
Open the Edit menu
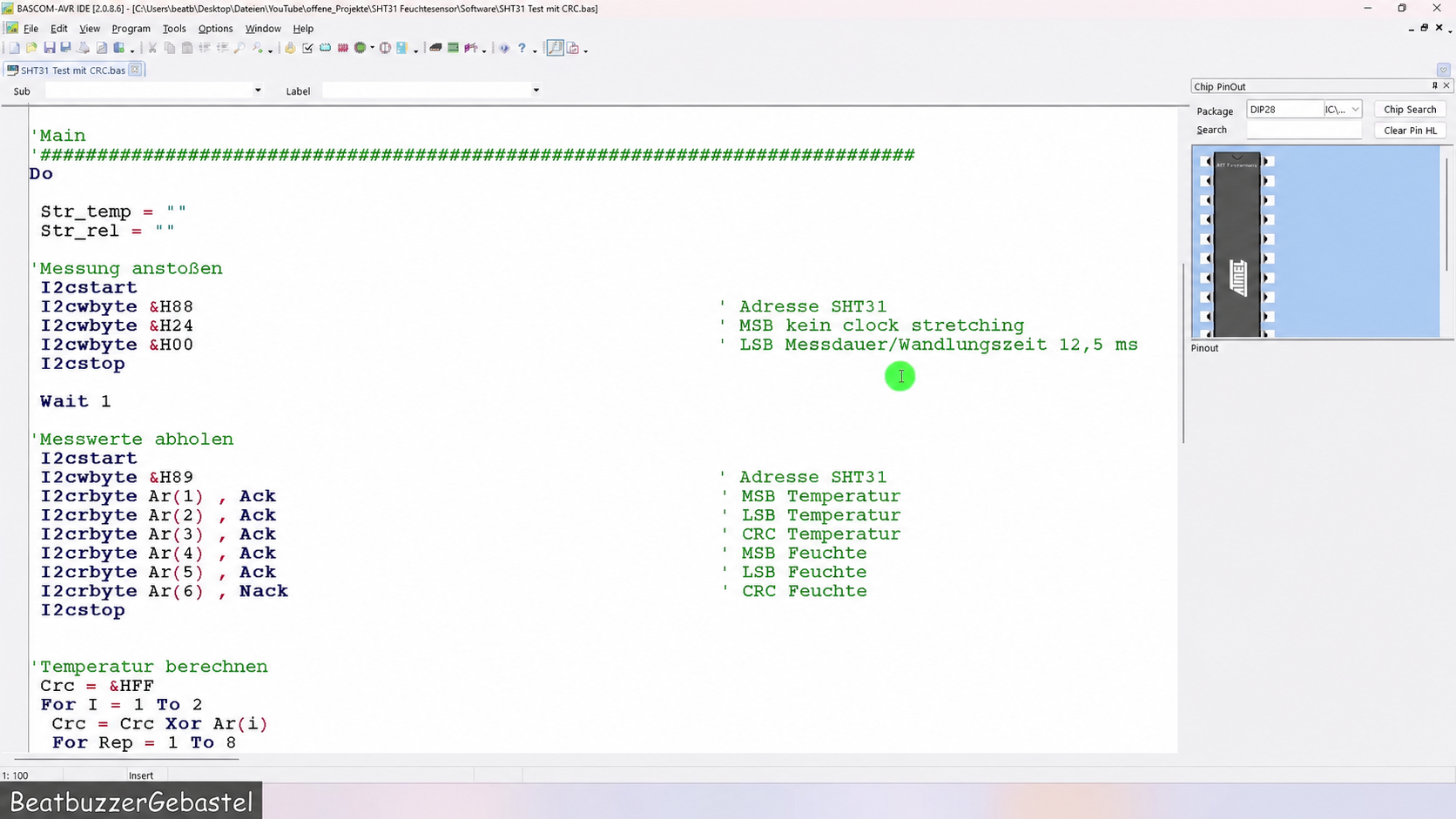[59, 29]
